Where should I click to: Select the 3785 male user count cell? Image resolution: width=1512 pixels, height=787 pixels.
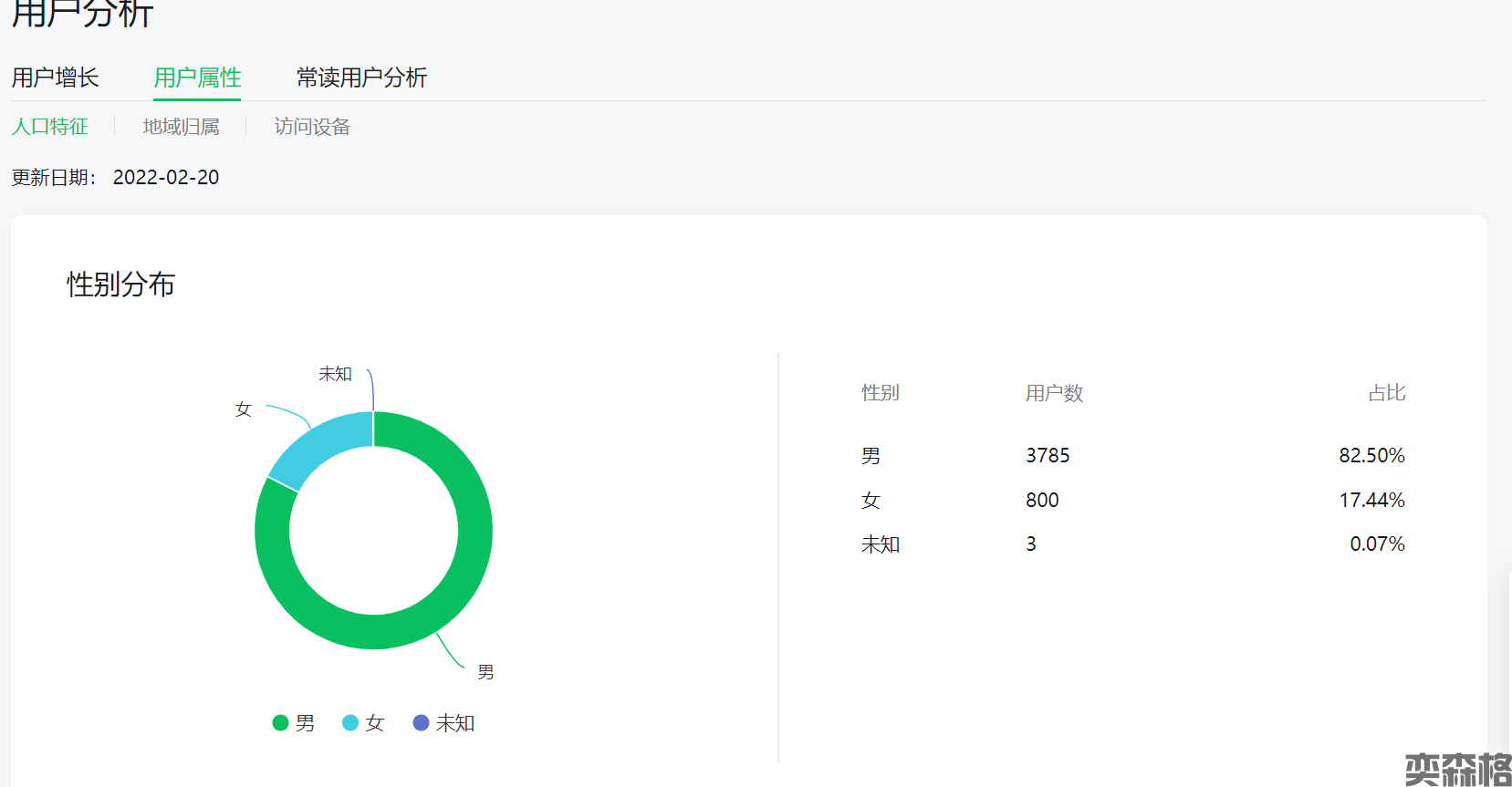click(1048, 455)
